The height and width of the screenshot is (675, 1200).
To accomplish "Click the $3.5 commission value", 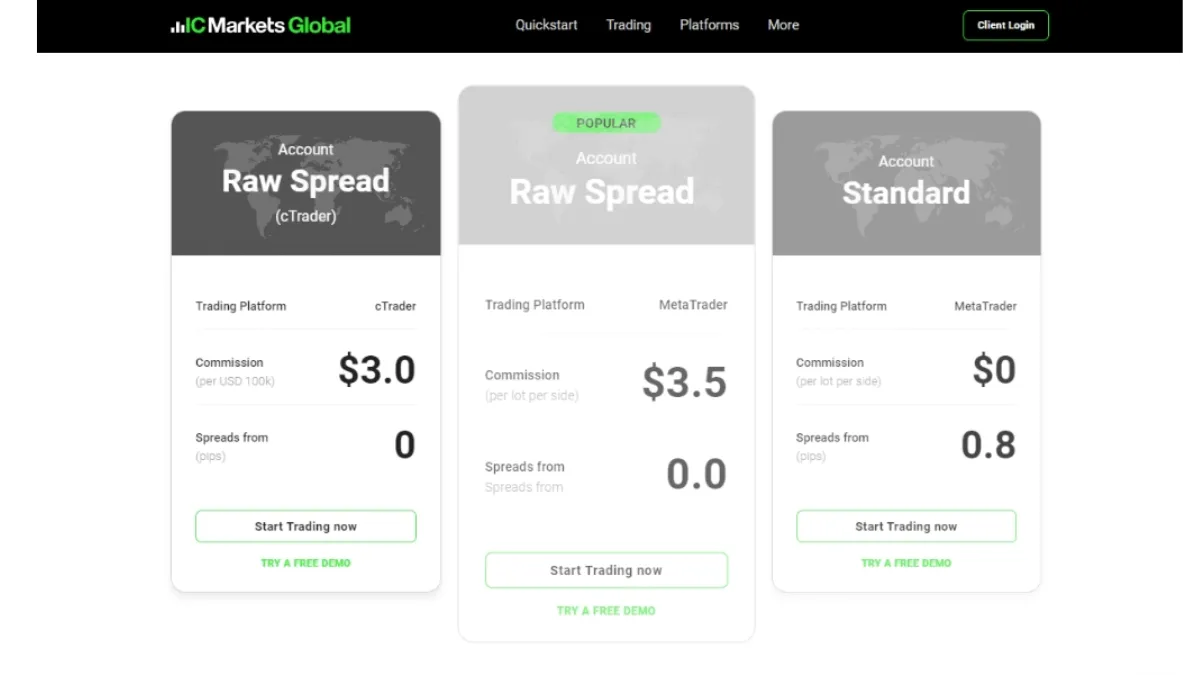I will (684, 382).
